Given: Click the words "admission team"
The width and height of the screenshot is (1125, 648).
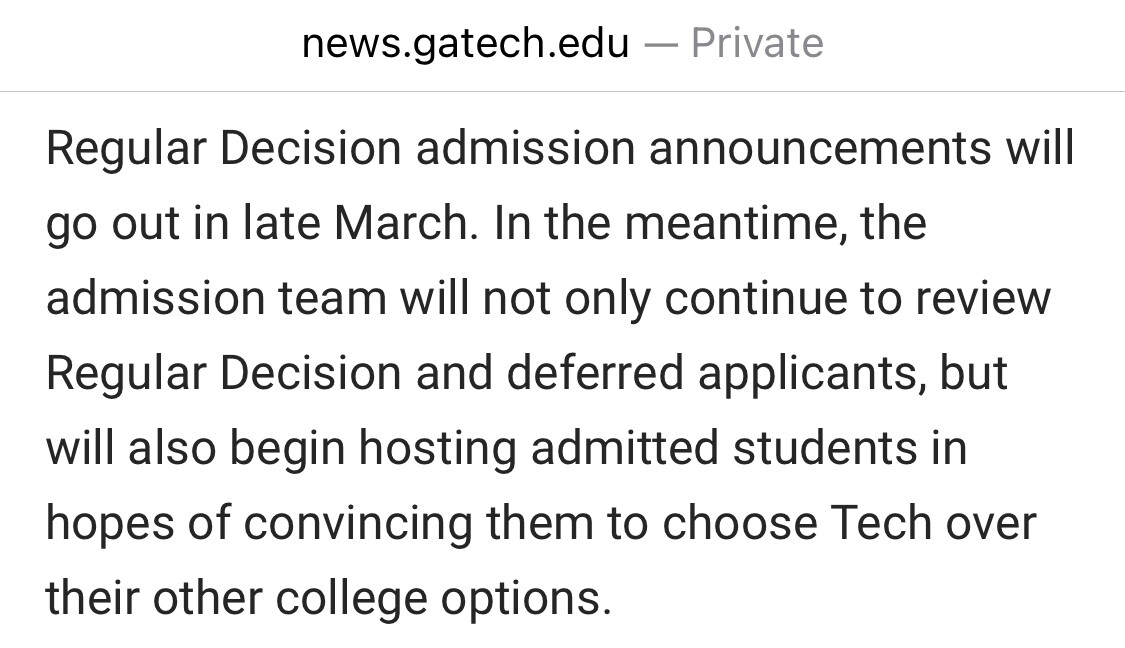Looking at the screenshot, I should click(216, 298).
